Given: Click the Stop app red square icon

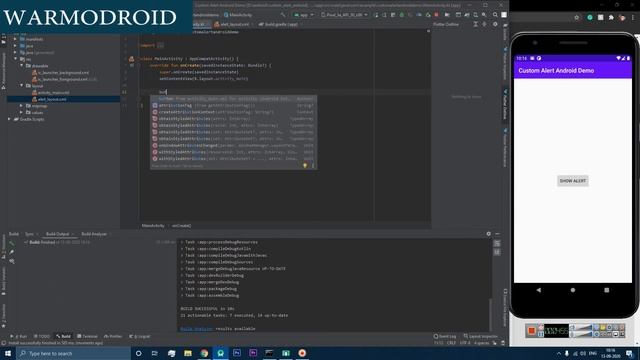Looking at the screenshot, I should 436,15.
